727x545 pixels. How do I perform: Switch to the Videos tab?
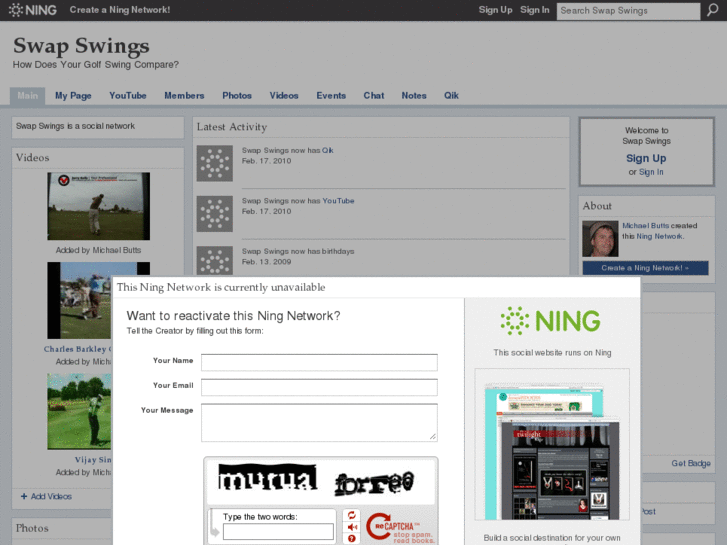tap(284, 96)
